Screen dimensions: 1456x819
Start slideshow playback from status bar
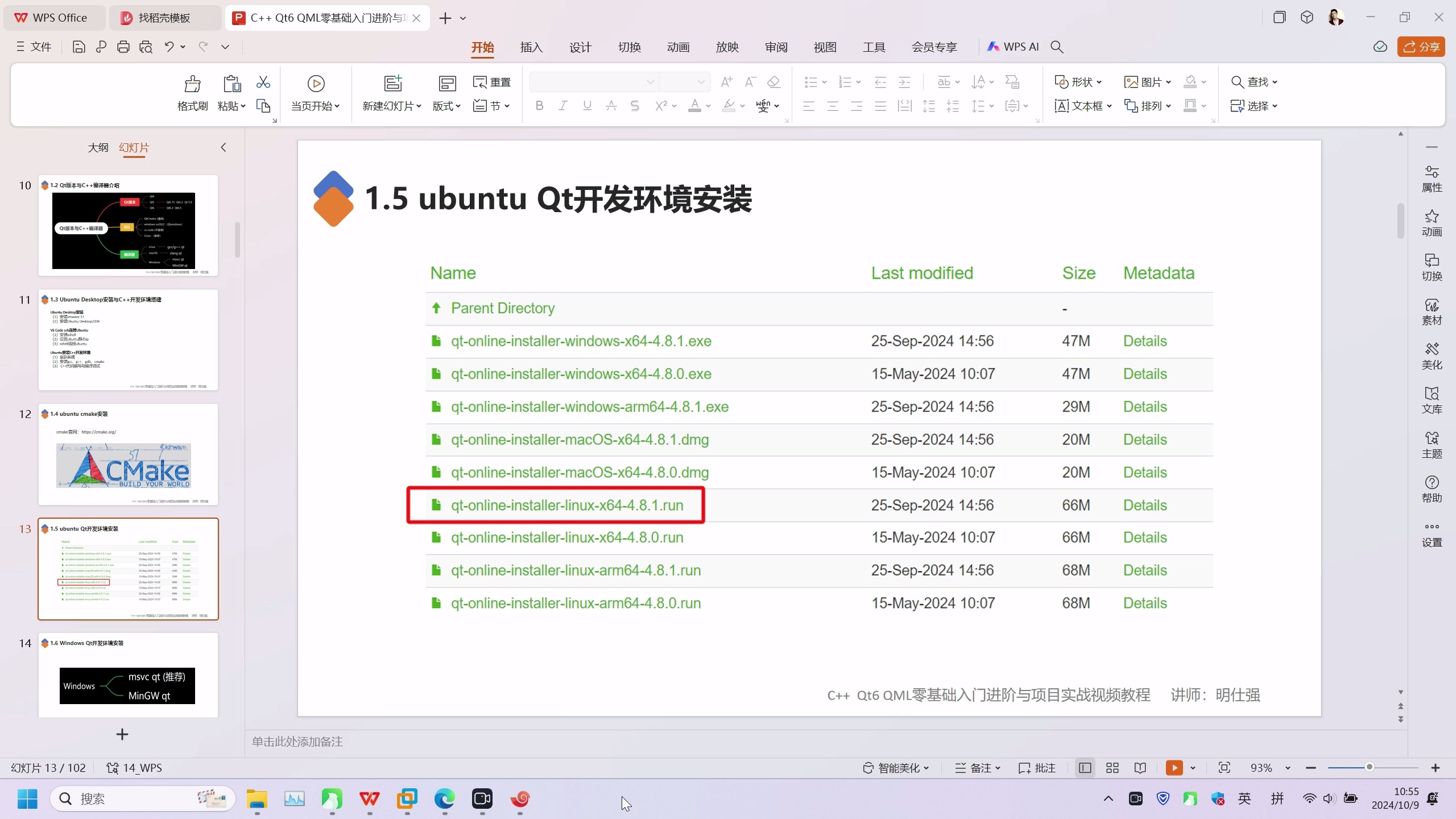1175,768
